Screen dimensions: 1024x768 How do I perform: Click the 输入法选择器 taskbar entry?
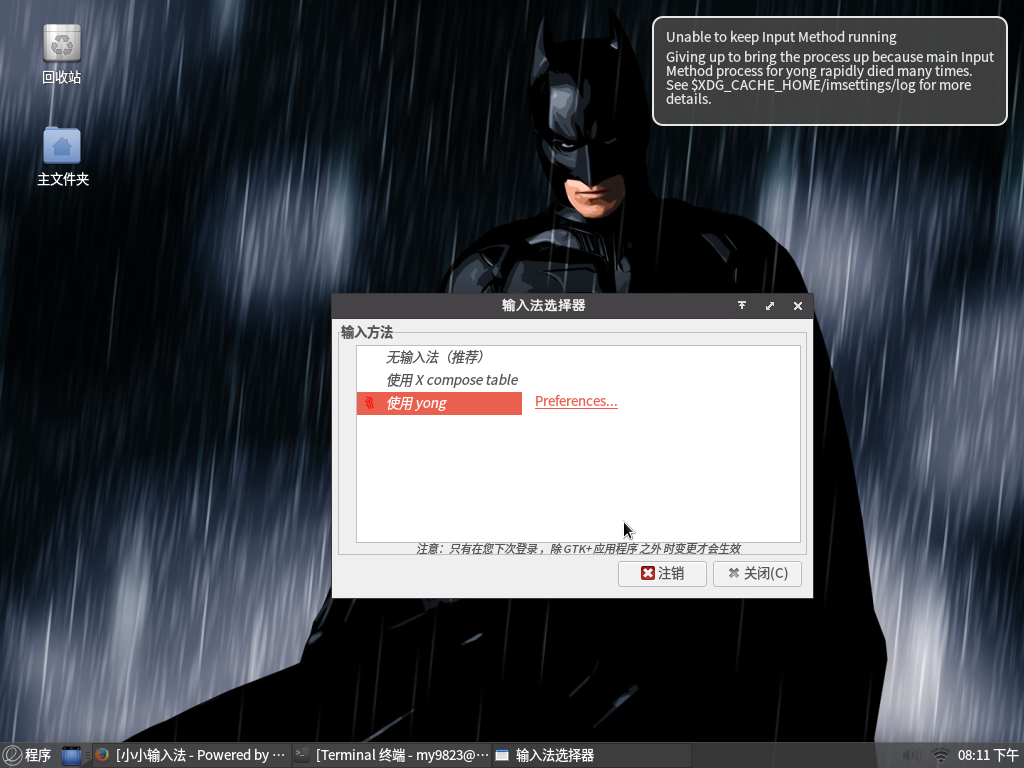pos(591,756)
